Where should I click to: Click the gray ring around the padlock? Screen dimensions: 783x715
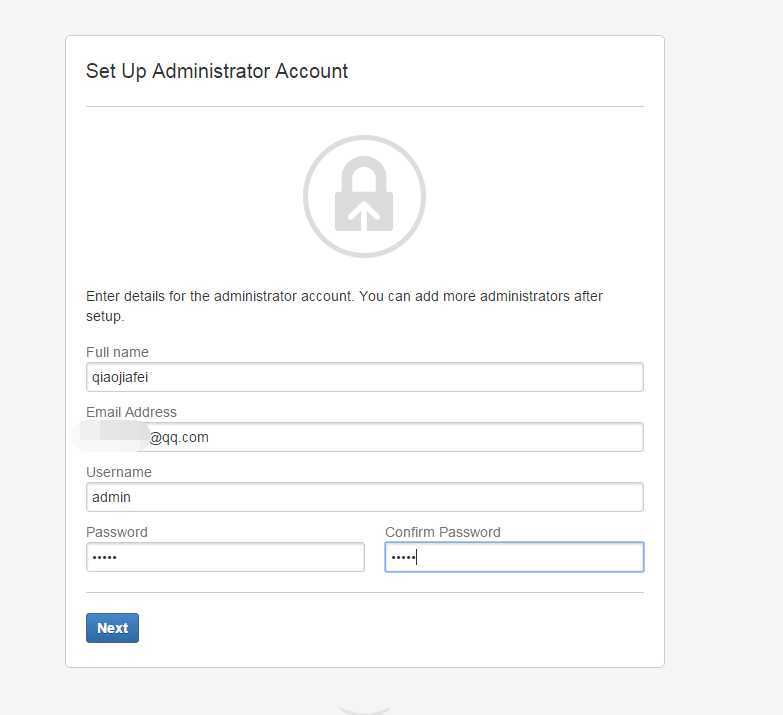[x=364, y=138]
